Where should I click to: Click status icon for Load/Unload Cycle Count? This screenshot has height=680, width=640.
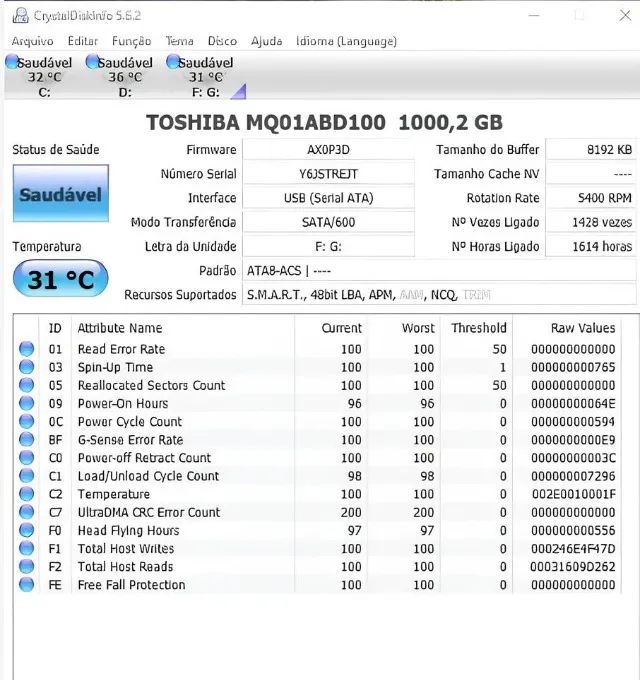point(26,476)
